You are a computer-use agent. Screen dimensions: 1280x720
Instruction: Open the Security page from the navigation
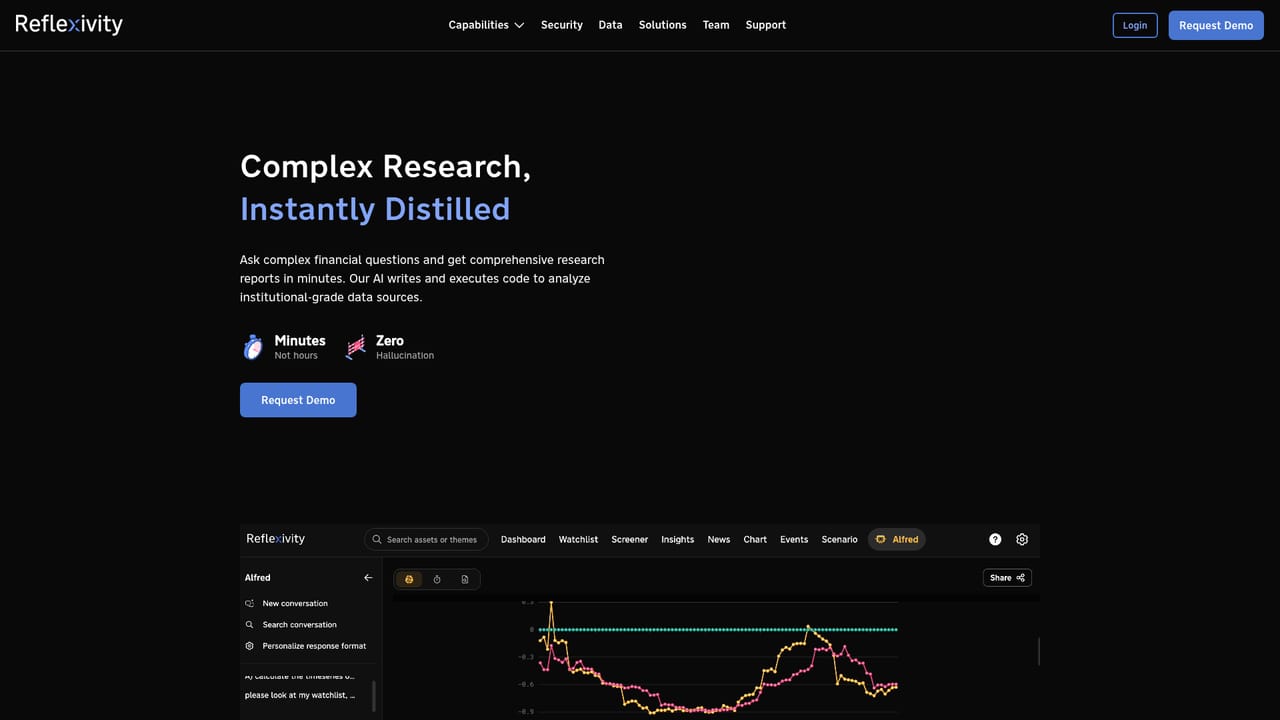(562, 25)
